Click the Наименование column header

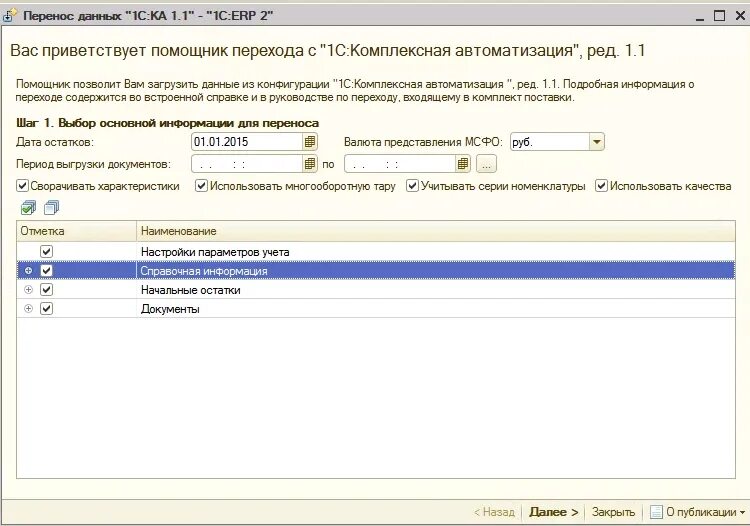(436, 231)
